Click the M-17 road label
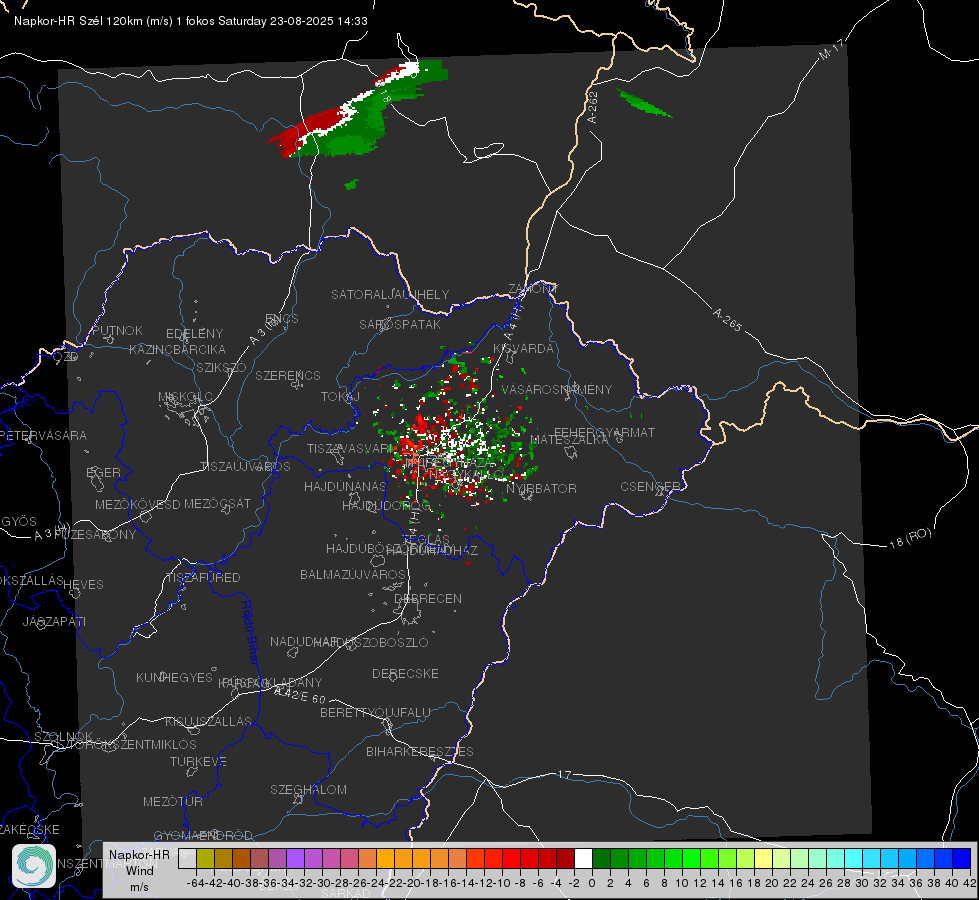Screen dimensions: 979x900 coord(831,50)
